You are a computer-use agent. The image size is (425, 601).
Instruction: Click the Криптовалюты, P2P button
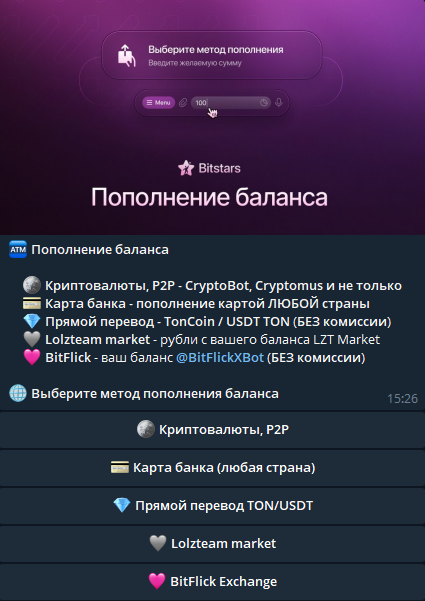pyautogui.click(x=212, y=430)
